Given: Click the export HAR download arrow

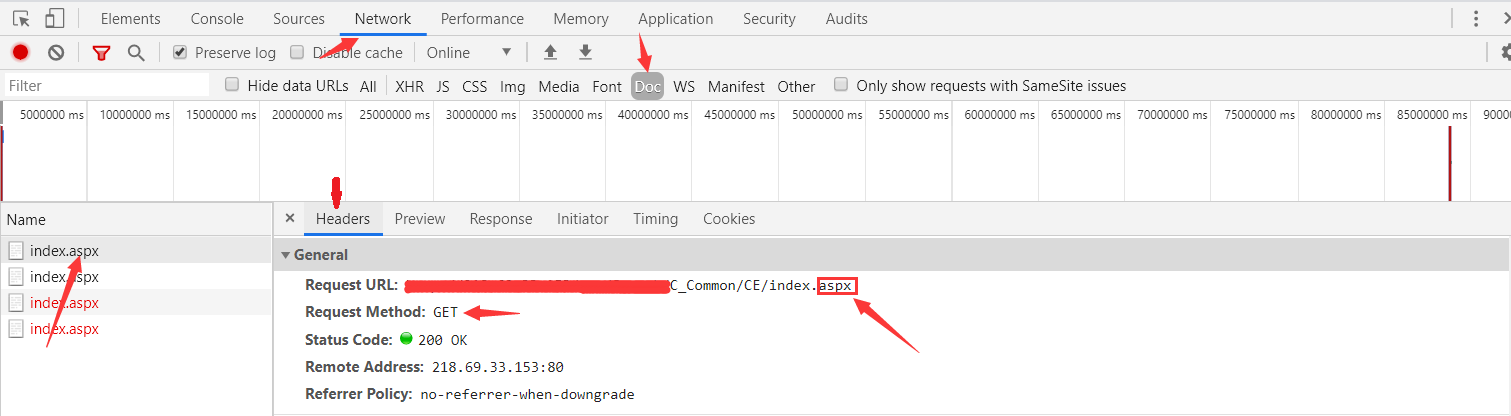Looking at the screenshot, I should (586, 52).
